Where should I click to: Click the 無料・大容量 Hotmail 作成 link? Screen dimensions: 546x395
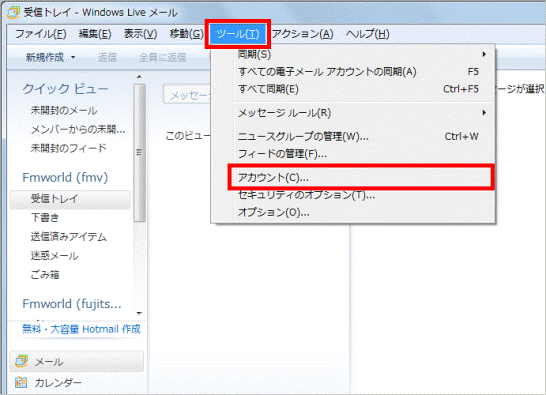click(x=81, y=329)
